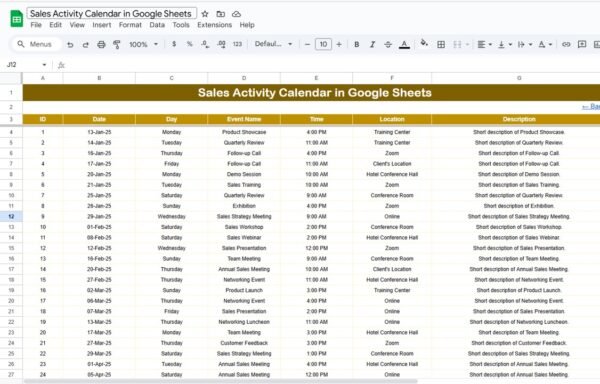Image resolution: width=600 pixels, height=384 pixels.
Task: Expand the Name box dropdown
Action: tap(44, 65)
